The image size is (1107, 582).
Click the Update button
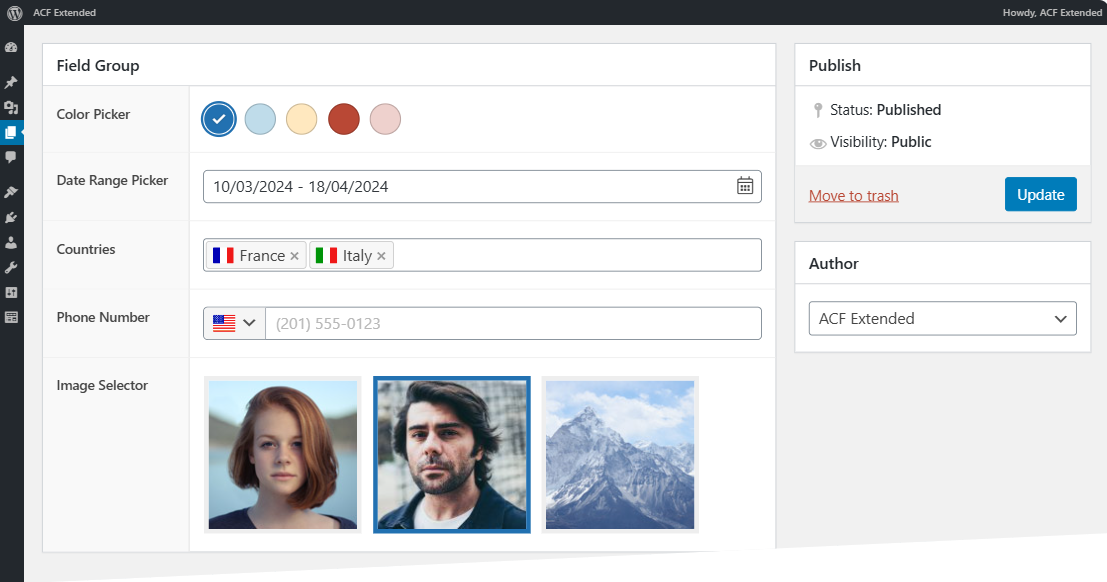coord(1041,194)
